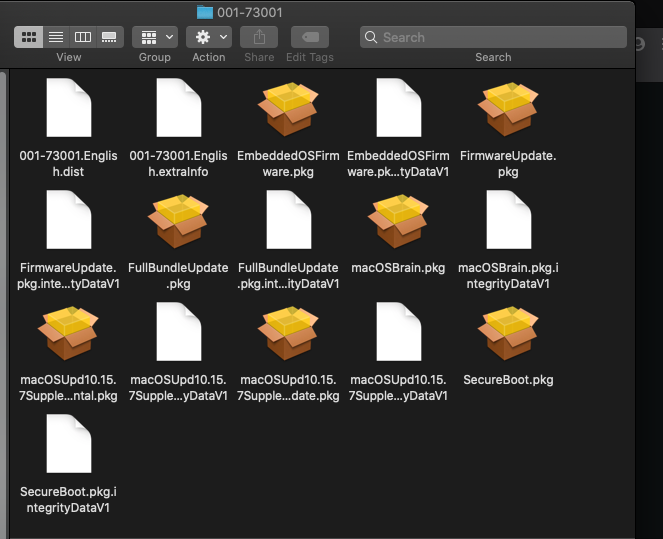Viewport: 663px width, 539px height.
Task: Select document icon after Supple...ntal.pkg package
Action: coord(178,331)
